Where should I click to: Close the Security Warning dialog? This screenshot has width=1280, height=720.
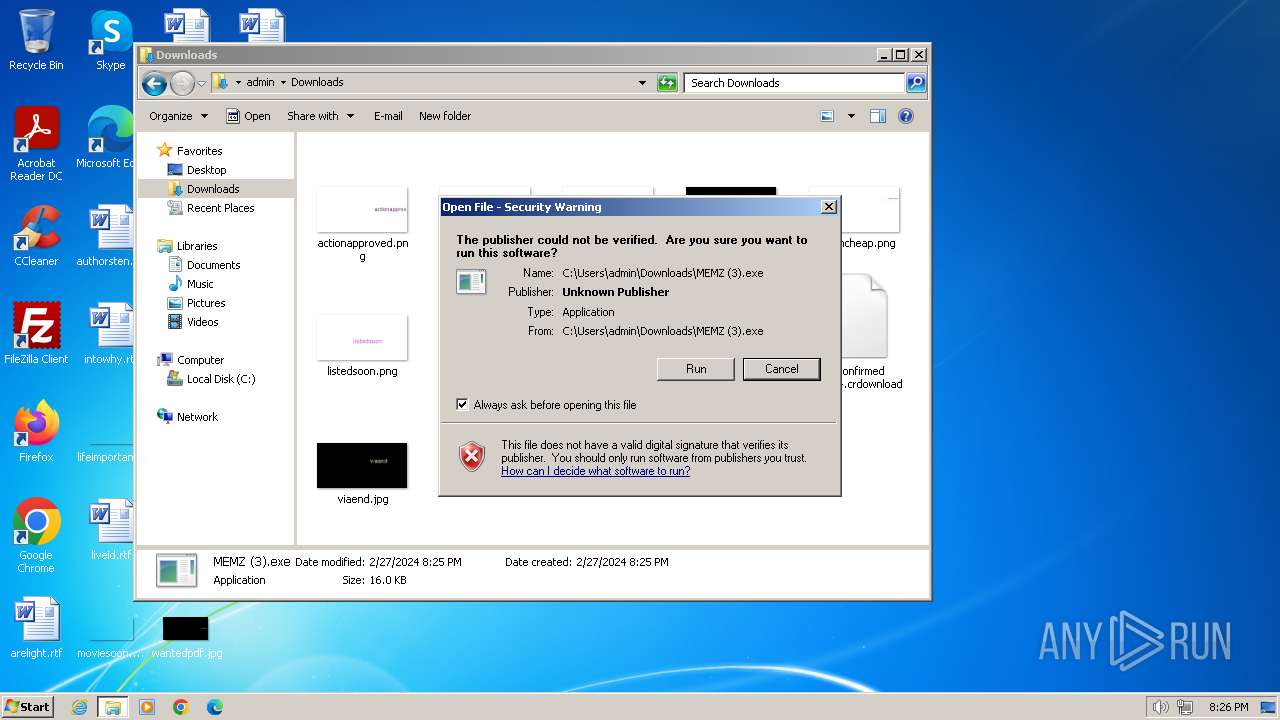tap(828, 207)
